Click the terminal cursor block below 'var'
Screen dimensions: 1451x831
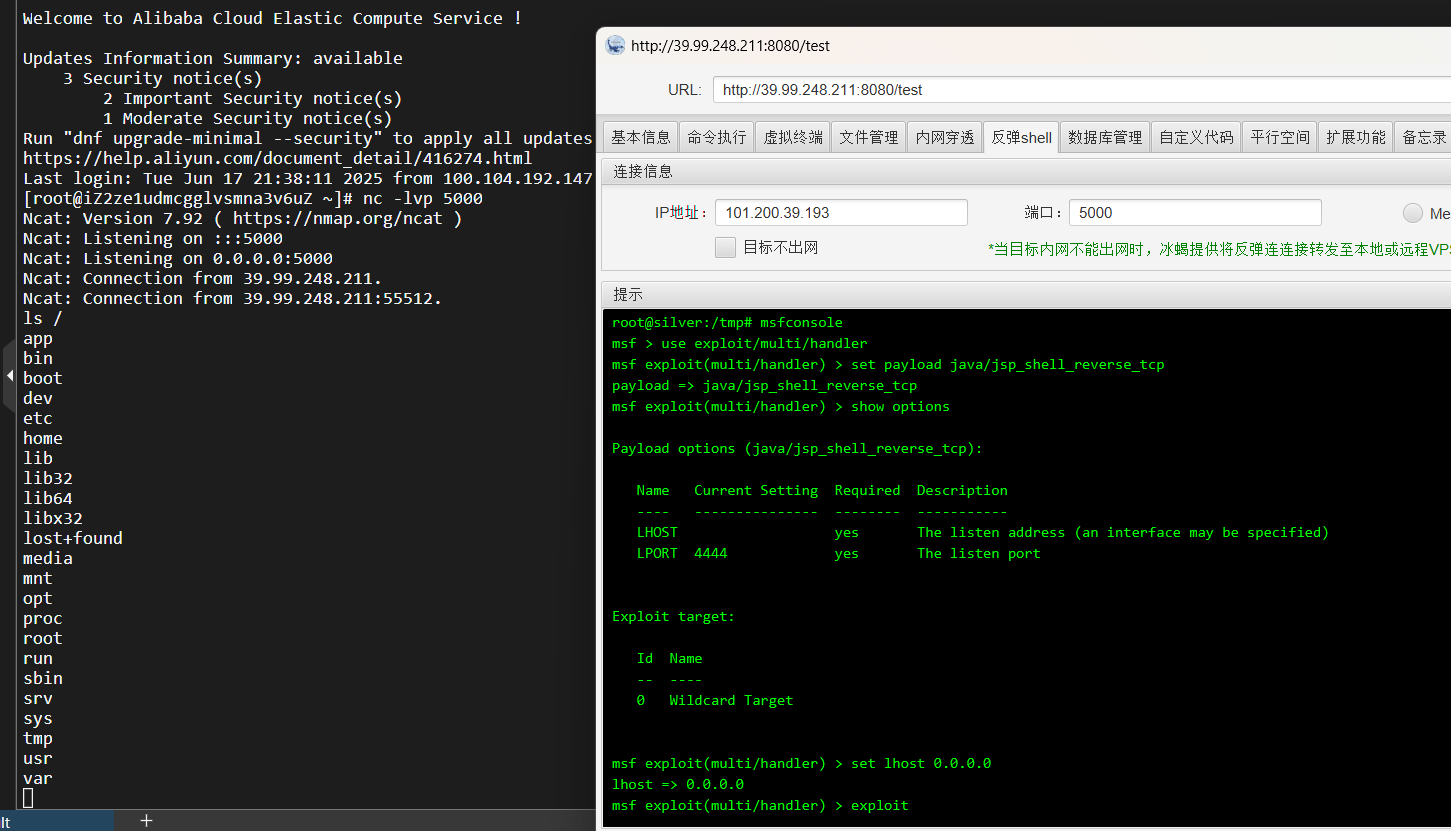[x=28, y=798]
